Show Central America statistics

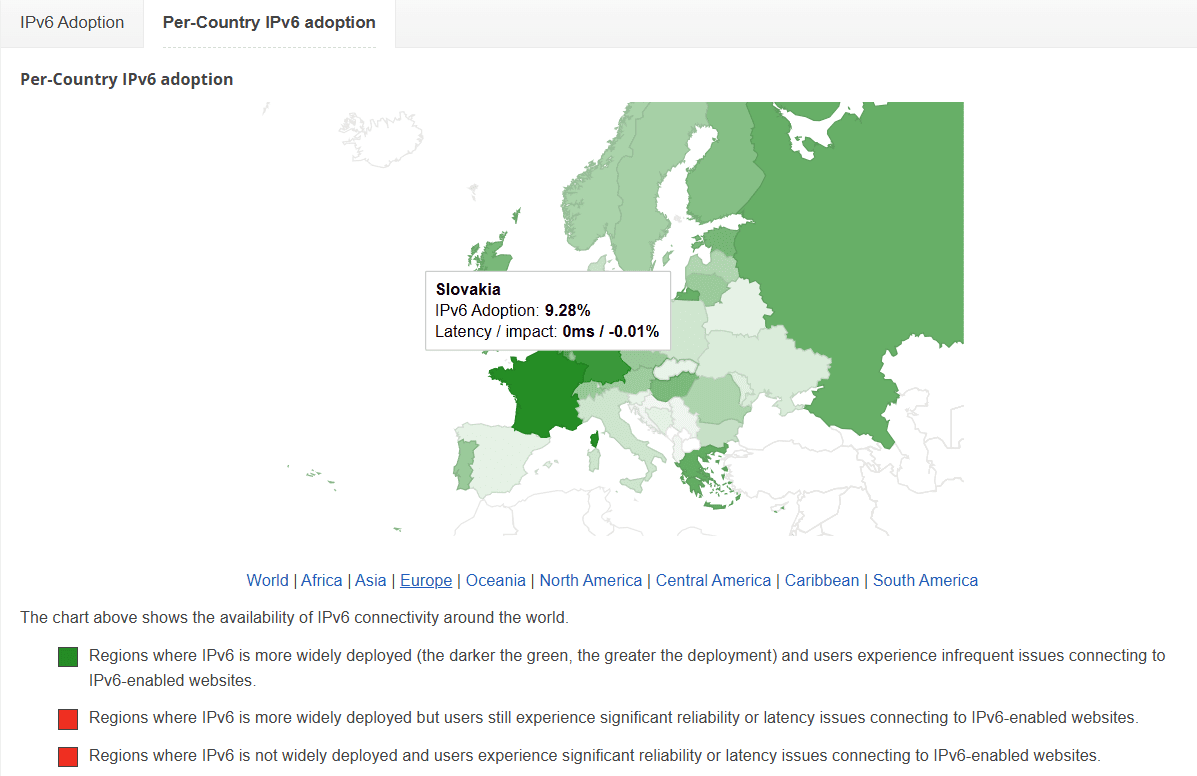pyautogui.click(x=713, y=580)
